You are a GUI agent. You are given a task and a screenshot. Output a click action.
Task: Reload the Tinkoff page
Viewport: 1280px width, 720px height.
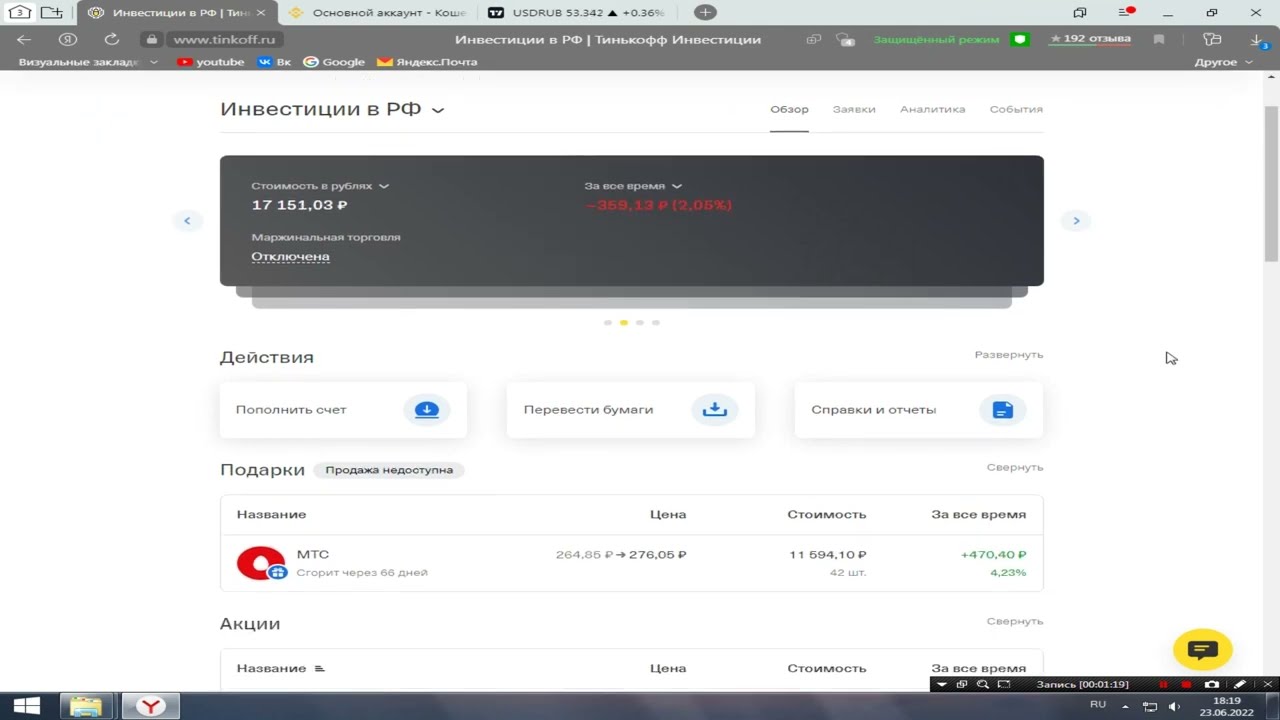pyautogui.click(x=112, y=39)
